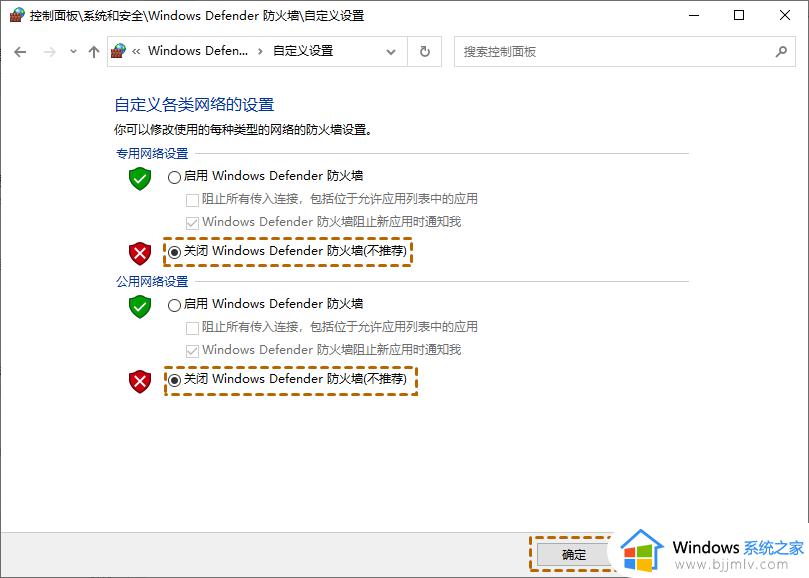Expand the hidden breadcrumb chevrons

coord(136,51)
